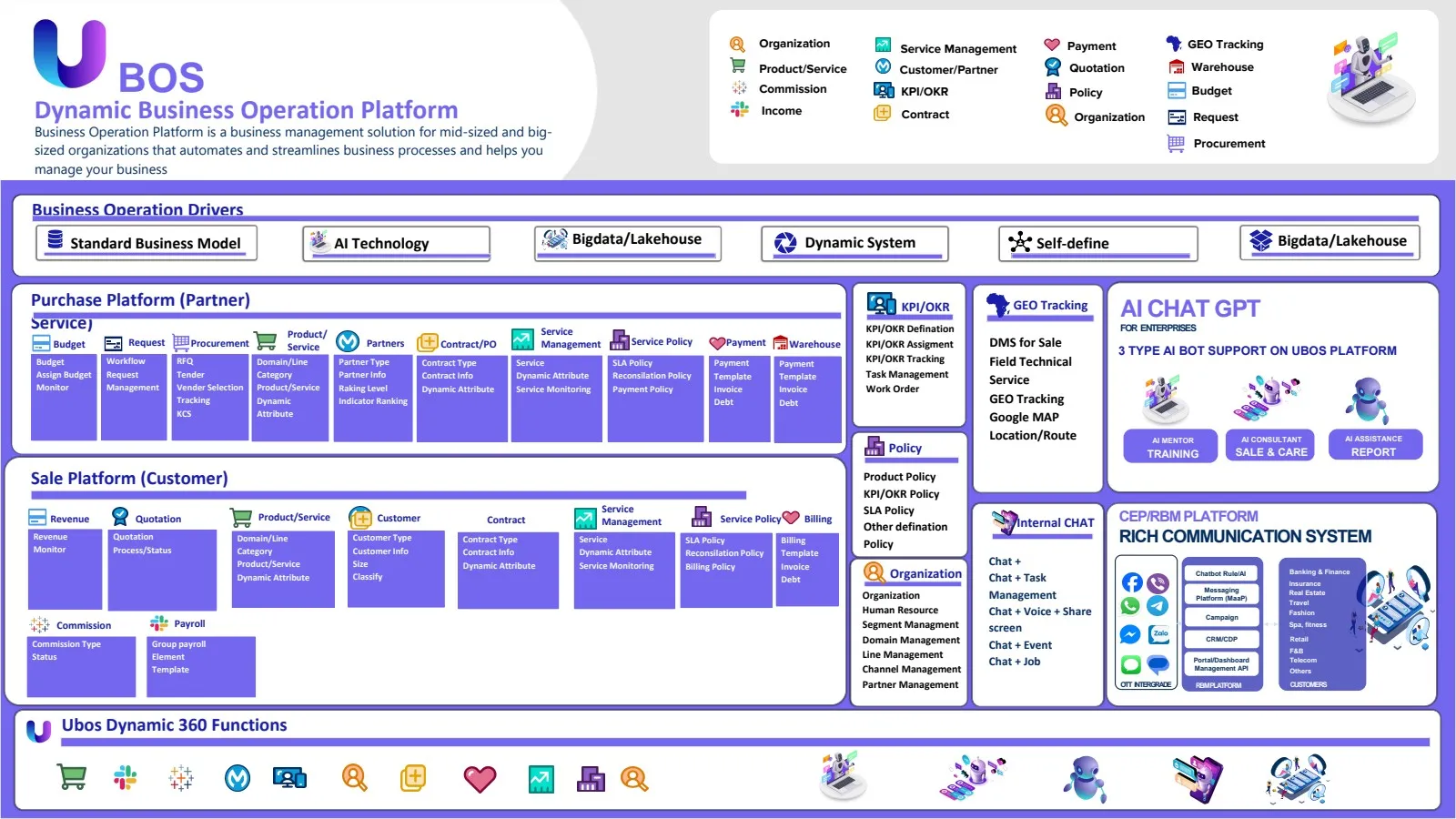Open the AI Assistance Report button

(x=1374, y=445)
